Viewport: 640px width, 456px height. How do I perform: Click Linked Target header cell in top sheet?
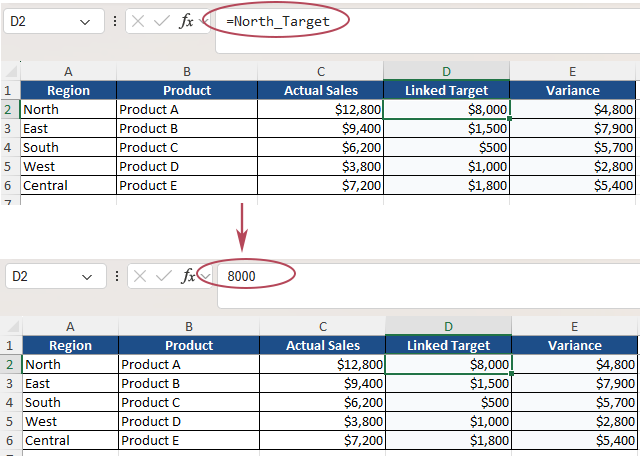tap(447, 90)
